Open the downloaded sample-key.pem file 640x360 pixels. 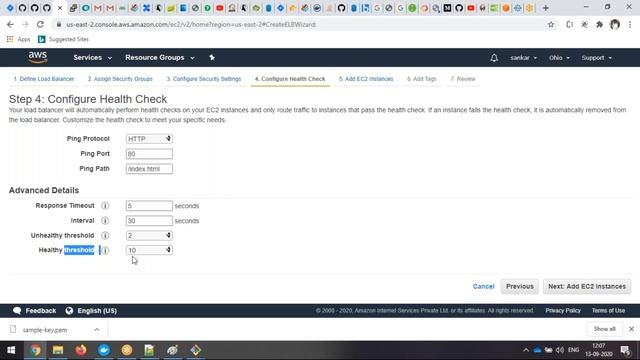point(44,330)
